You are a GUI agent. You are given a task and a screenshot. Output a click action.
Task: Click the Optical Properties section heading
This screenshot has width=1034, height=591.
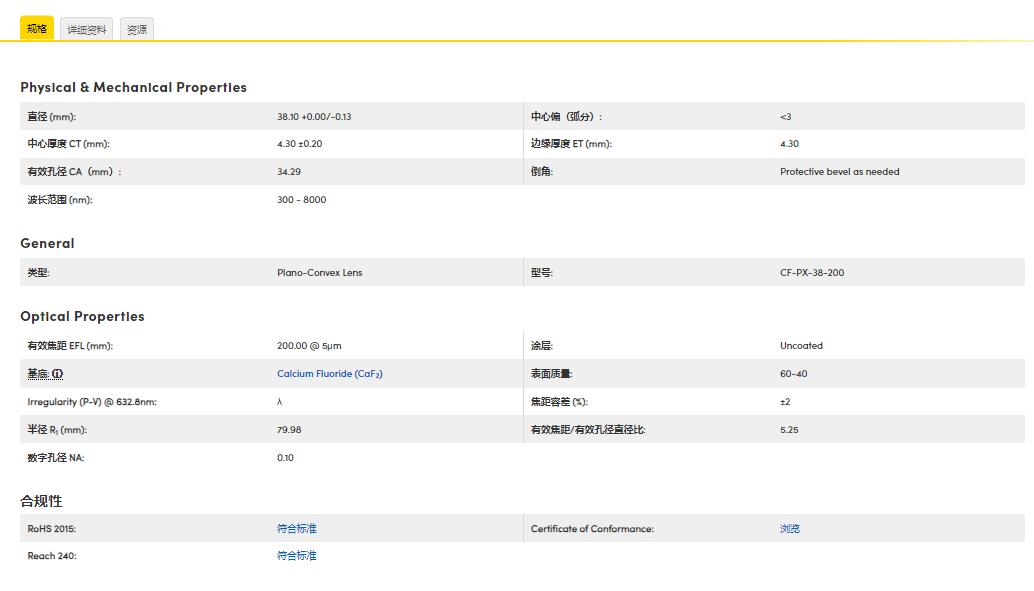point(82,316)
